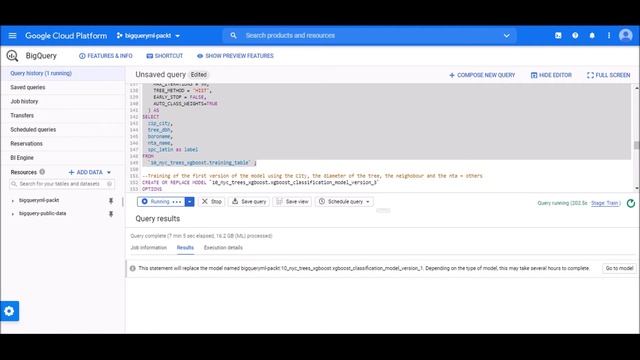Switch to the Job information tab
Screen dimensions: 640x360
pos(149,248)
